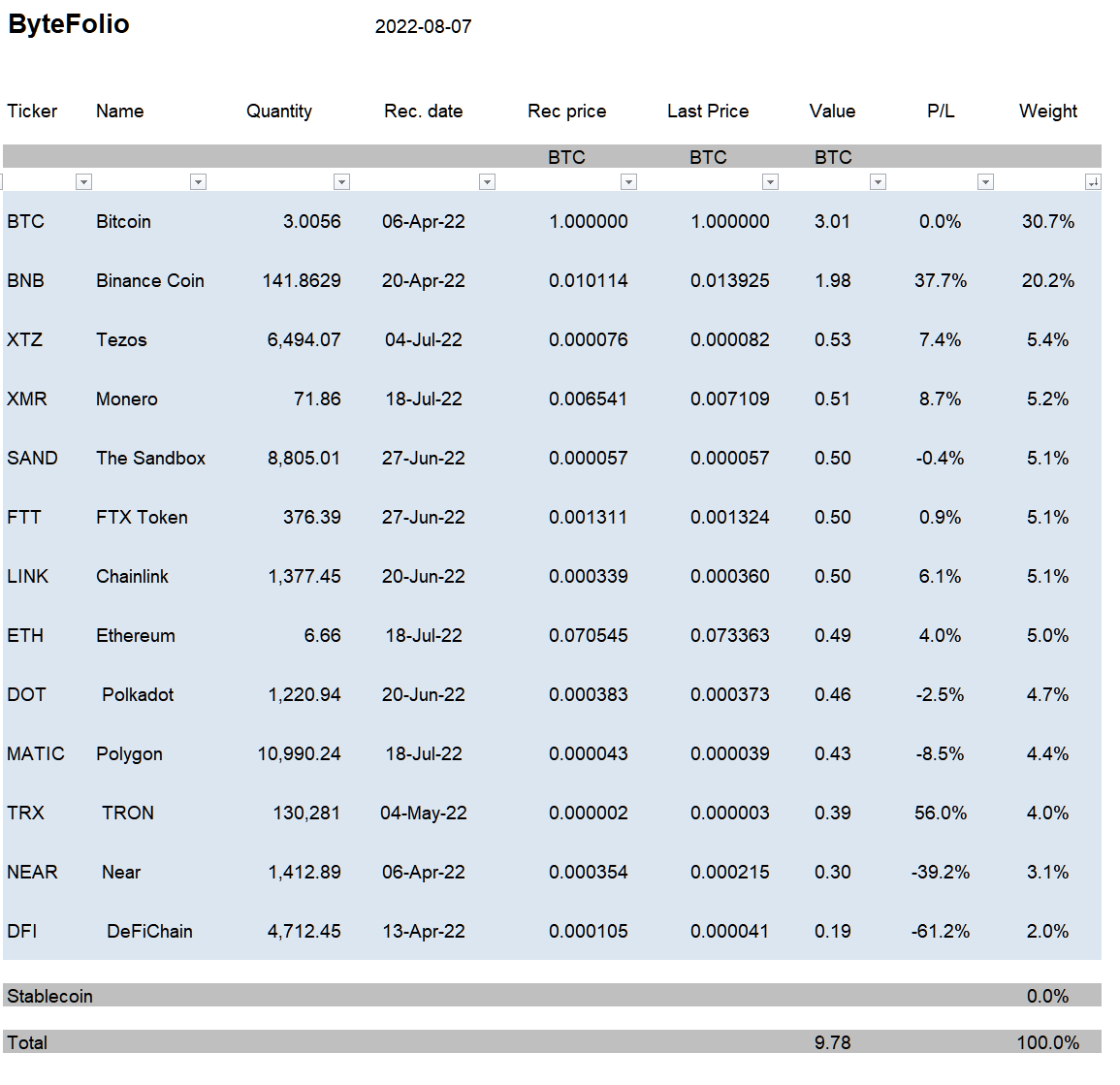
Task: Select the Near name cell
Action: (x=121, y=872)
